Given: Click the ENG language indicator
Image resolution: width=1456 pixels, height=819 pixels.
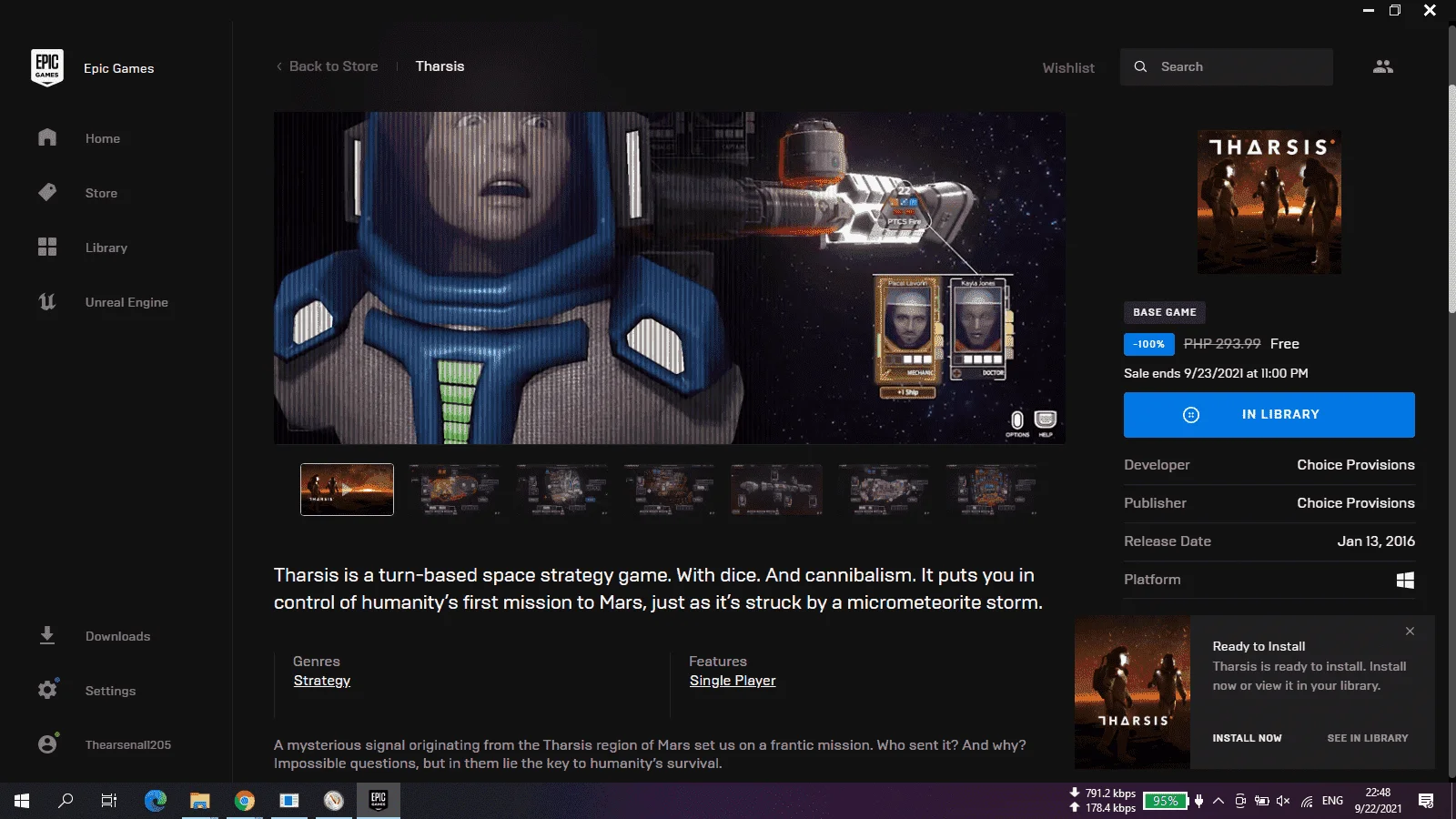Looking at the screenshot, I should [1332, 801].
